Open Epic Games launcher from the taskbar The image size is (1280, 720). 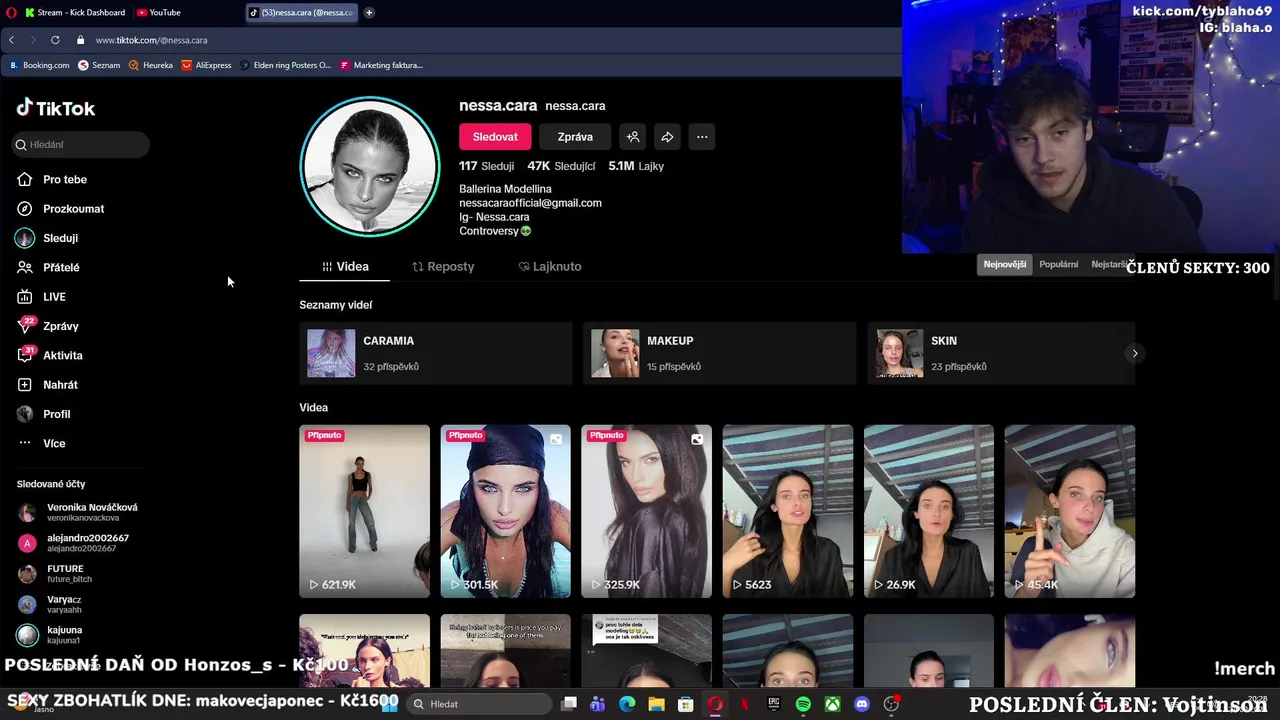(774, 704)
